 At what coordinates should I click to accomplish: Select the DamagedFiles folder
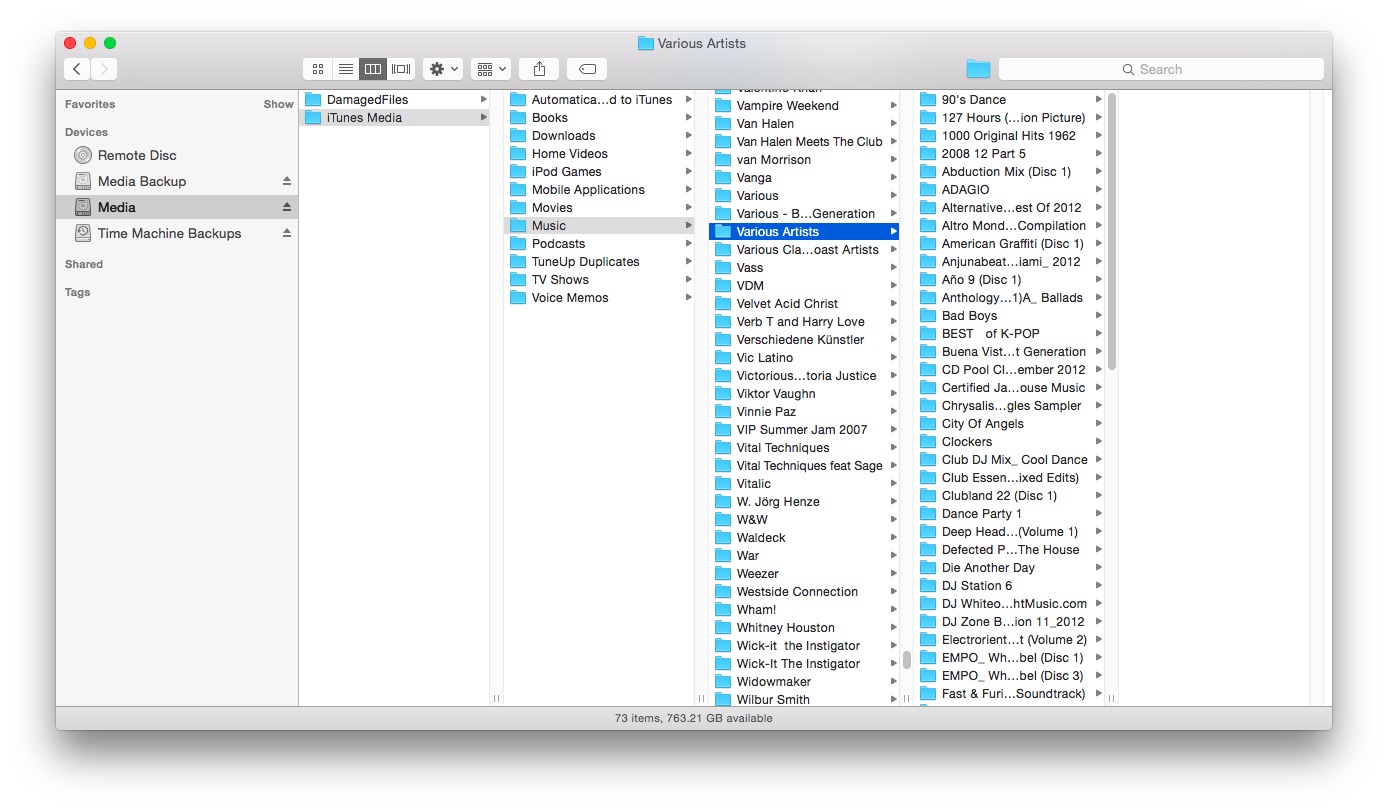(395, 99)
